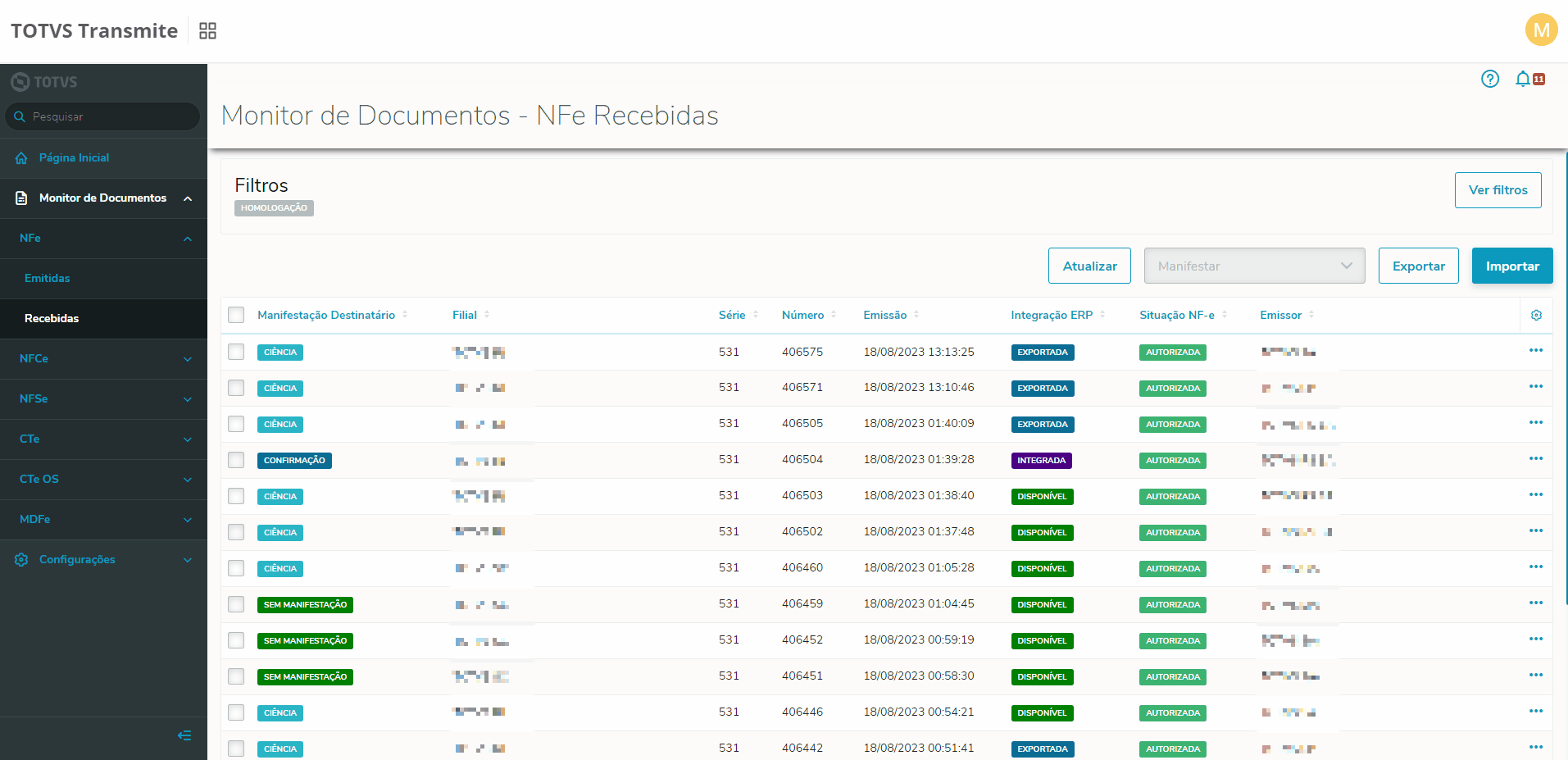Go to Página Inicial
The image size is (1568, 760).
[x=74, y=158]
